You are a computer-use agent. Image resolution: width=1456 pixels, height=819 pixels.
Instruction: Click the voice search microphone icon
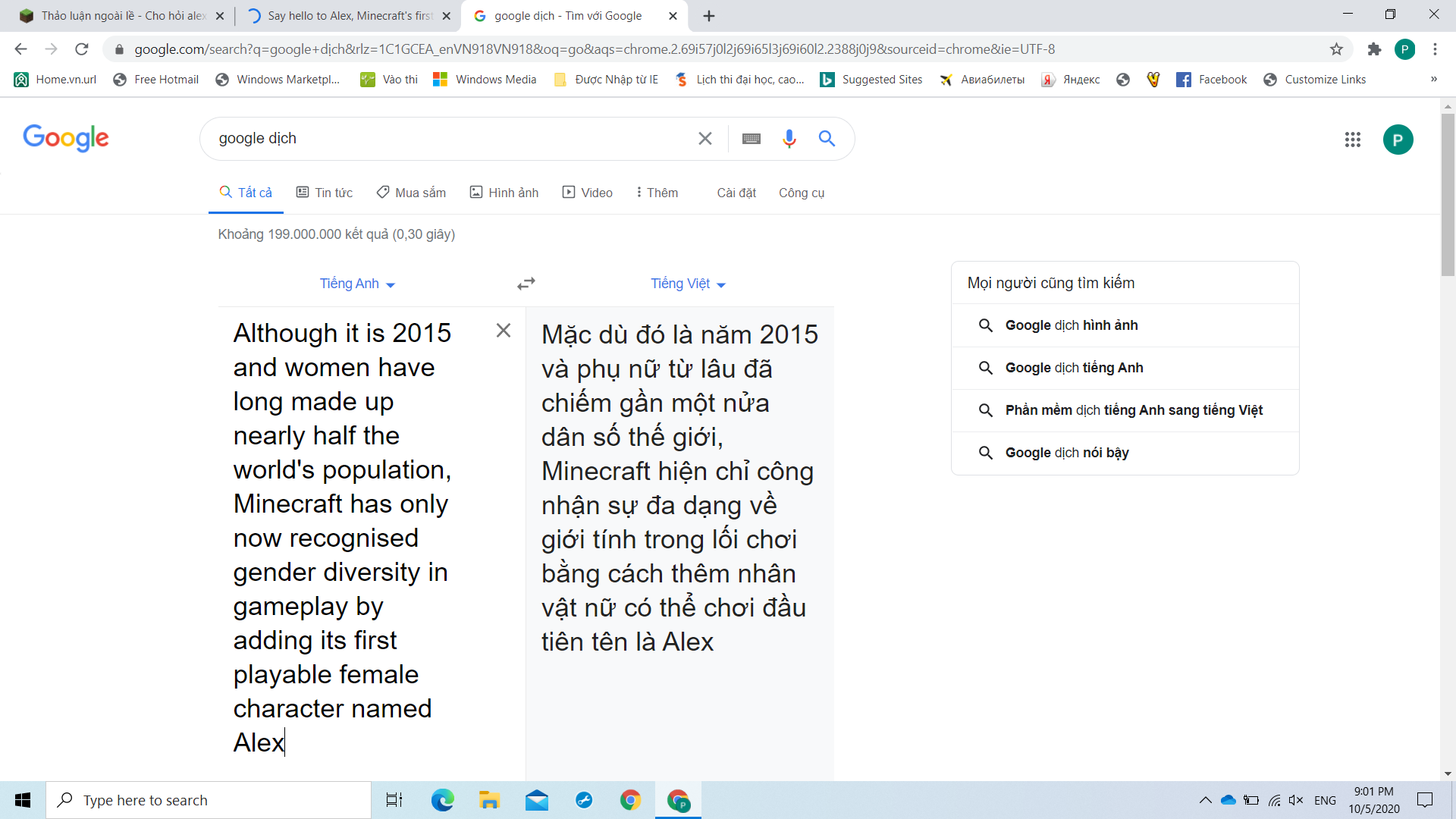tap(789, 139)
